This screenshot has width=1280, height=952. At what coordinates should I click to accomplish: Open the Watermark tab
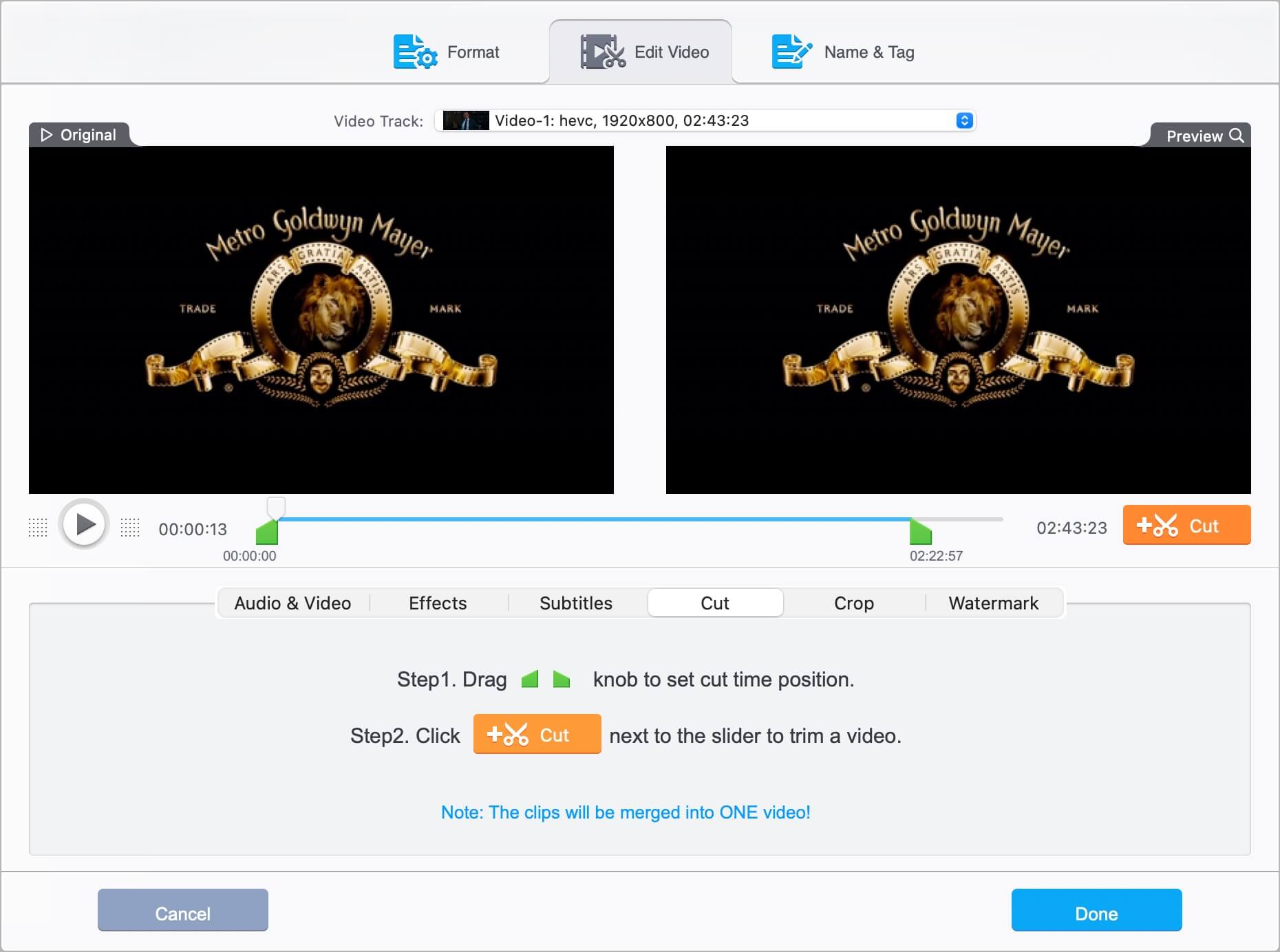point(994,603)
